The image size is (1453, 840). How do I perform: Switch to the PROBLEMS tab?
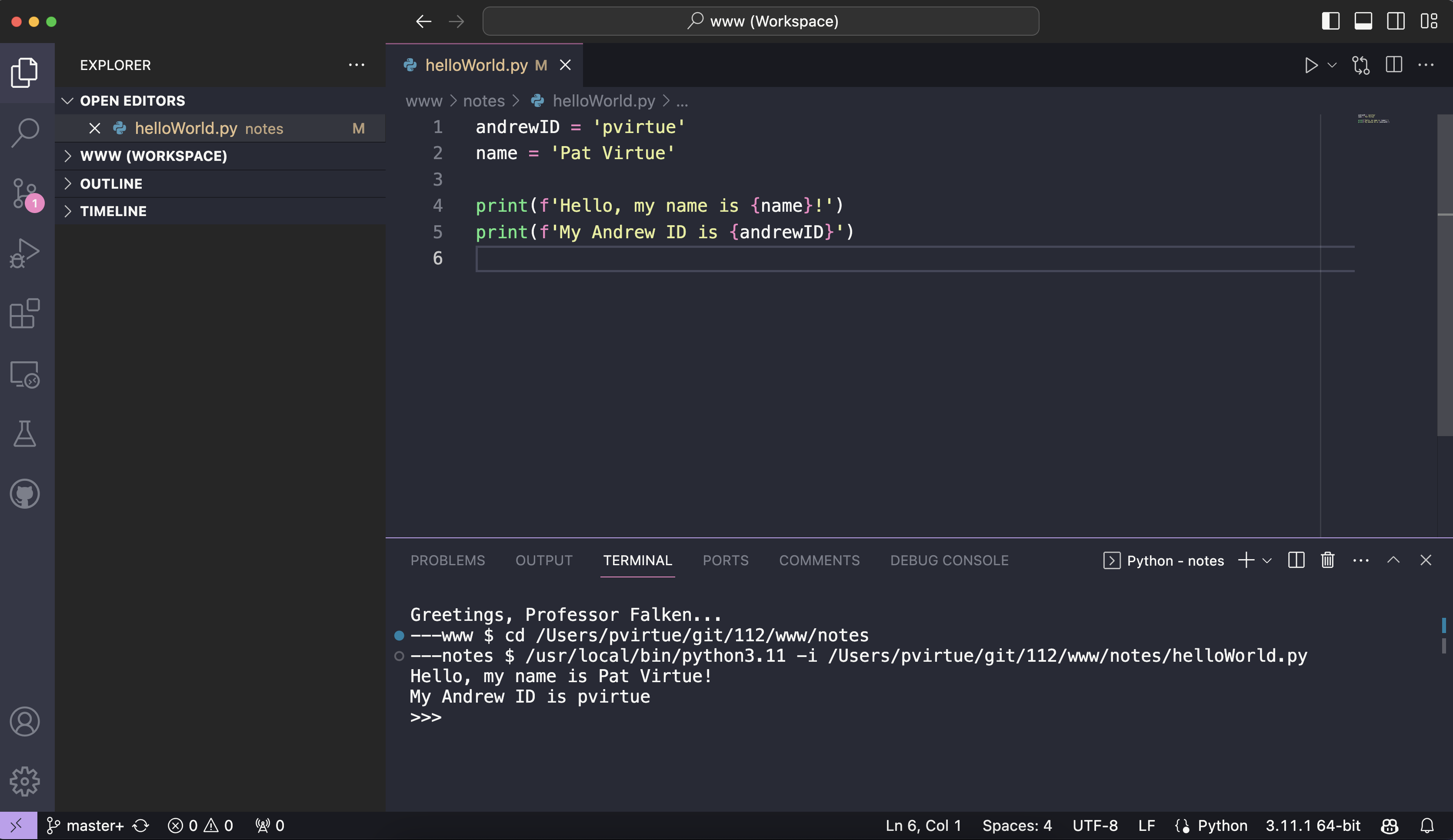coord(447,560)
